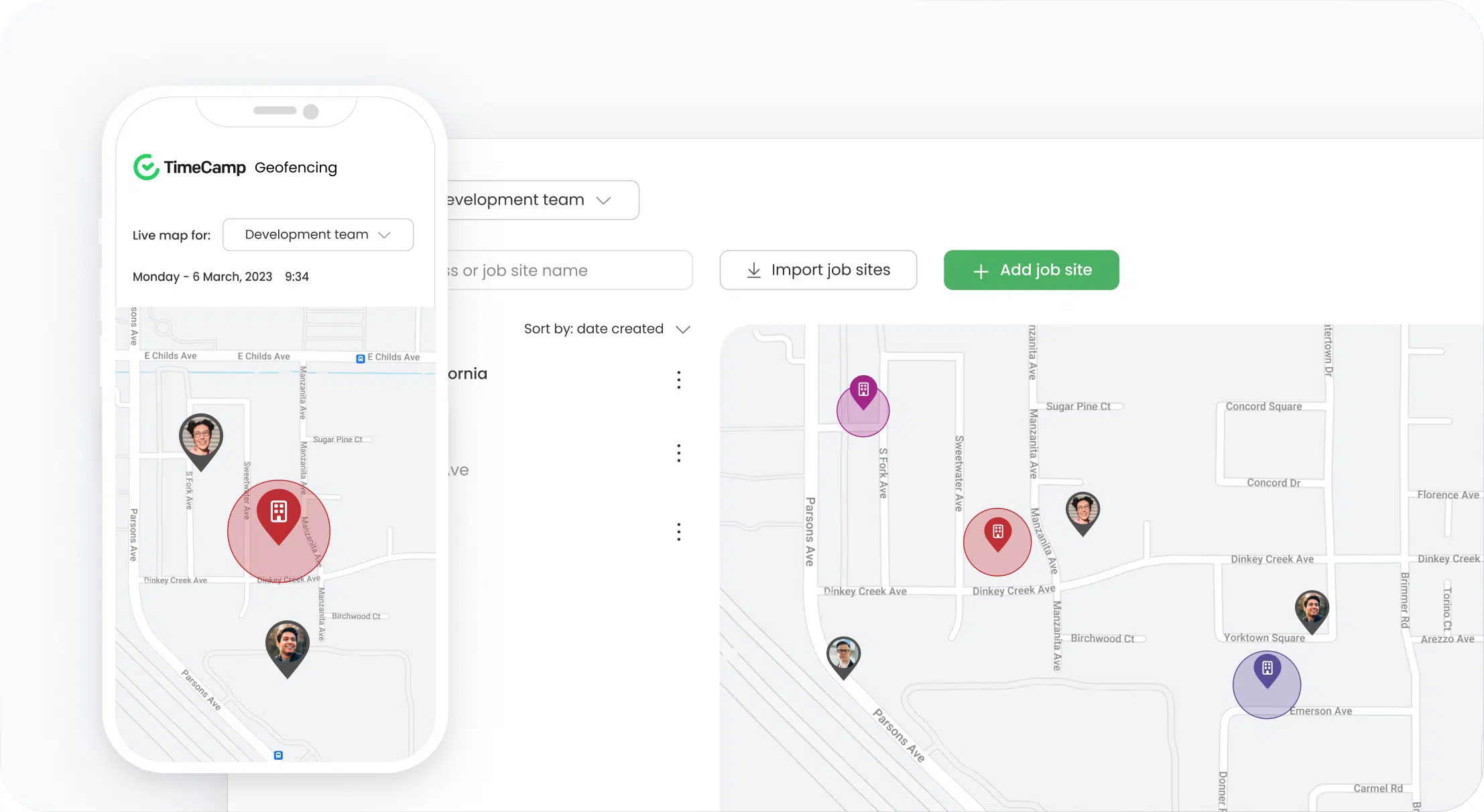Click the Import job sites button
Image resolution: width=1484 pixels, height=812 pixels.
tap(818, 270)
